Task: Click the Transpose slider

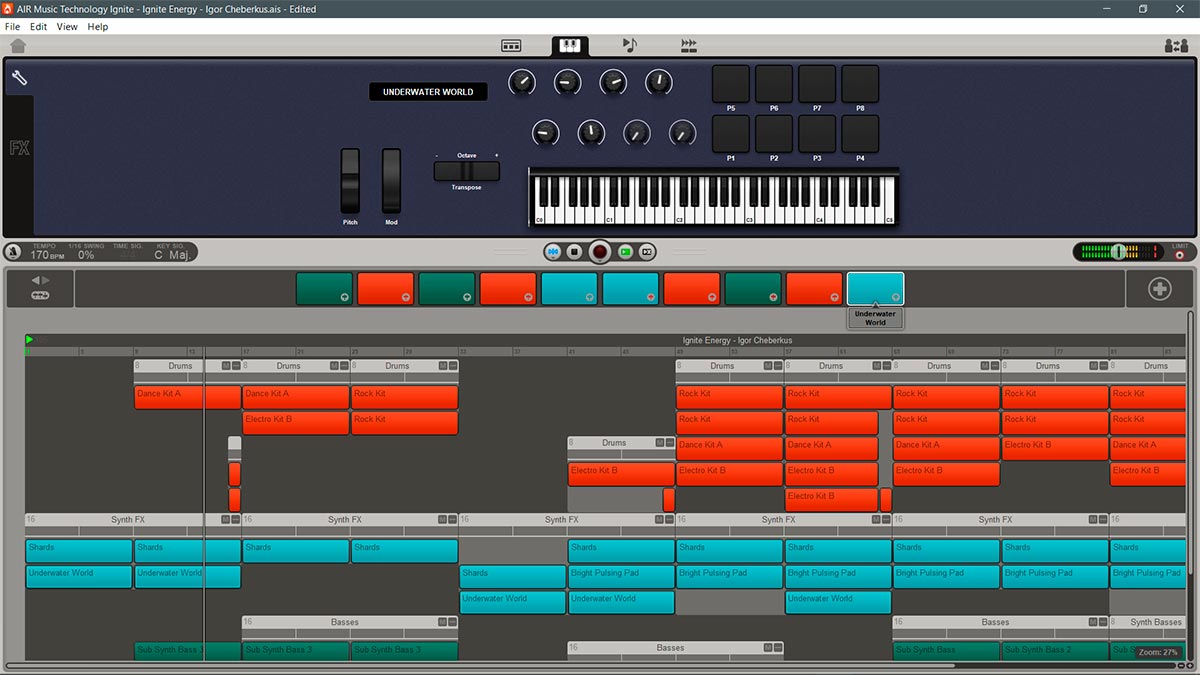Action: point(466,171)
